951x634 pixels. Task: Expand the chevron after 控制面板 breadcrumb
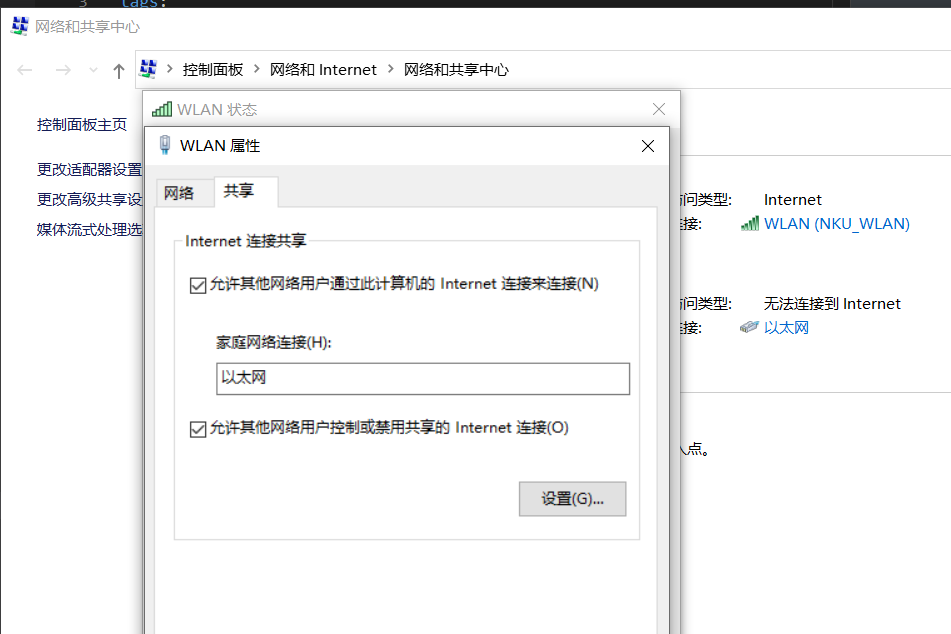pos(257,70)
